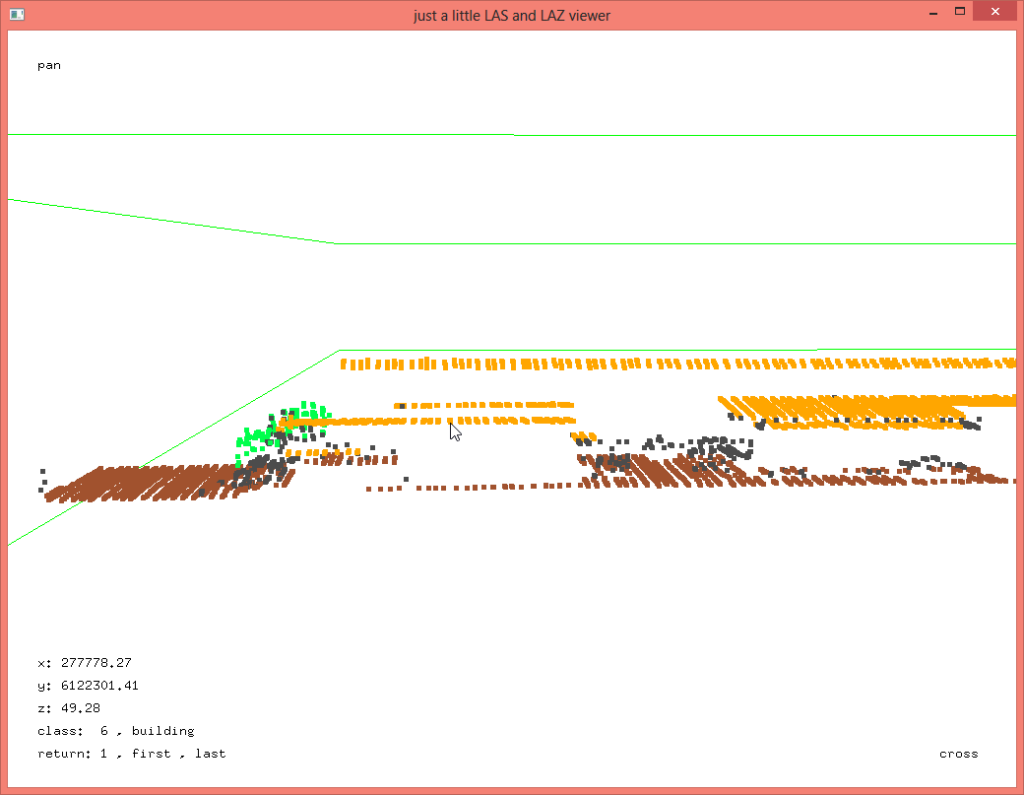Maximize the LAS viewer window
The height and width of the screenshot is (795, 1024).
[x=959, y=13]
